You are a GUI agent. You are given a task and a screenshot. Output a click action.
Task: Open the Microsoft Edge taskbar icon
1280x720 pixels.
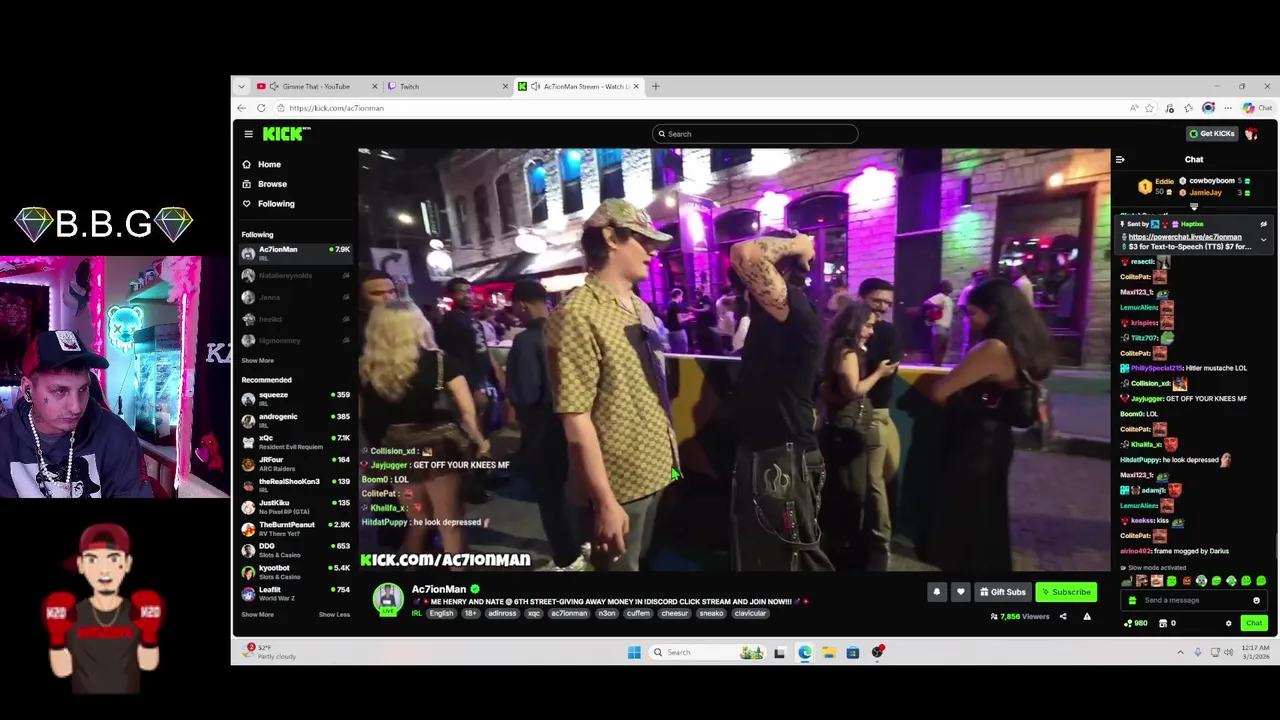click(x=805, y=652)
